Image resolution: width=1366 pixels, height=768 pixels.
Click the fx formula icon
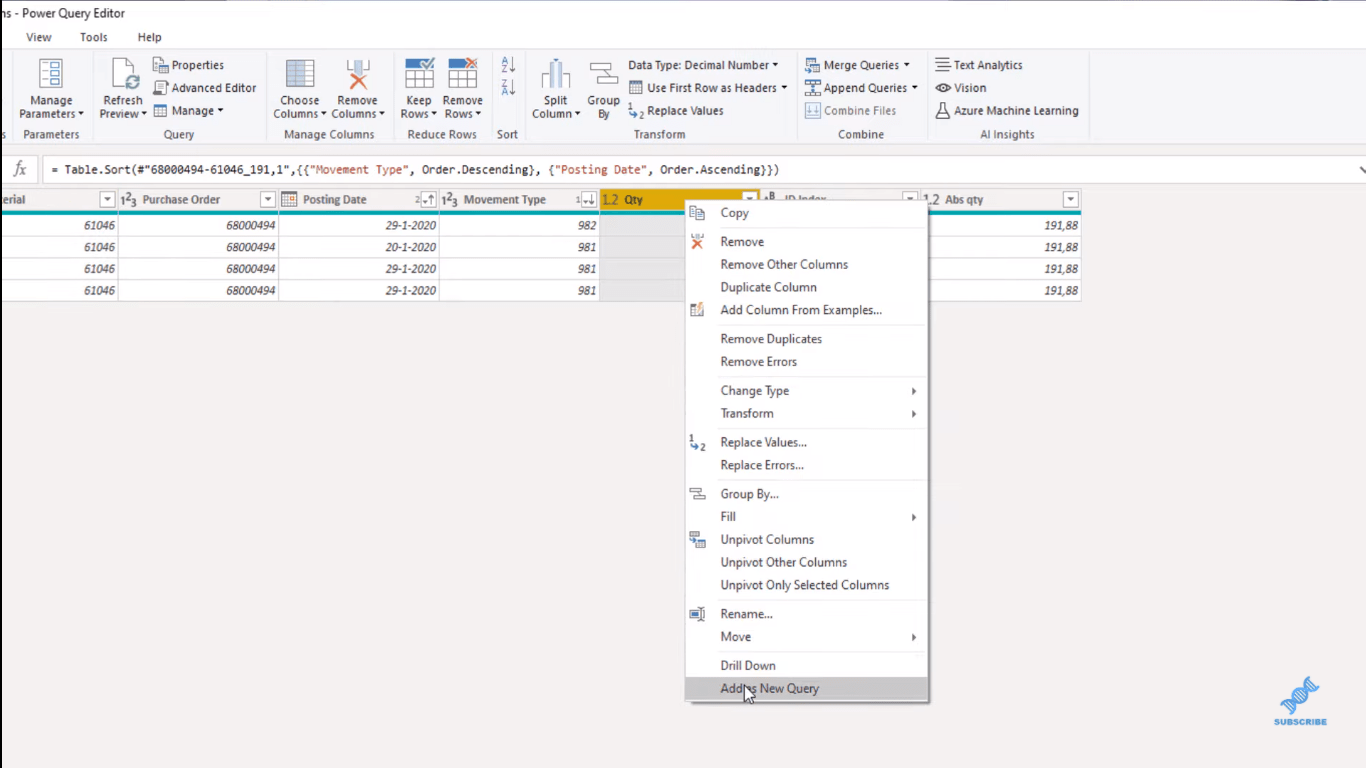coord(20,170)
